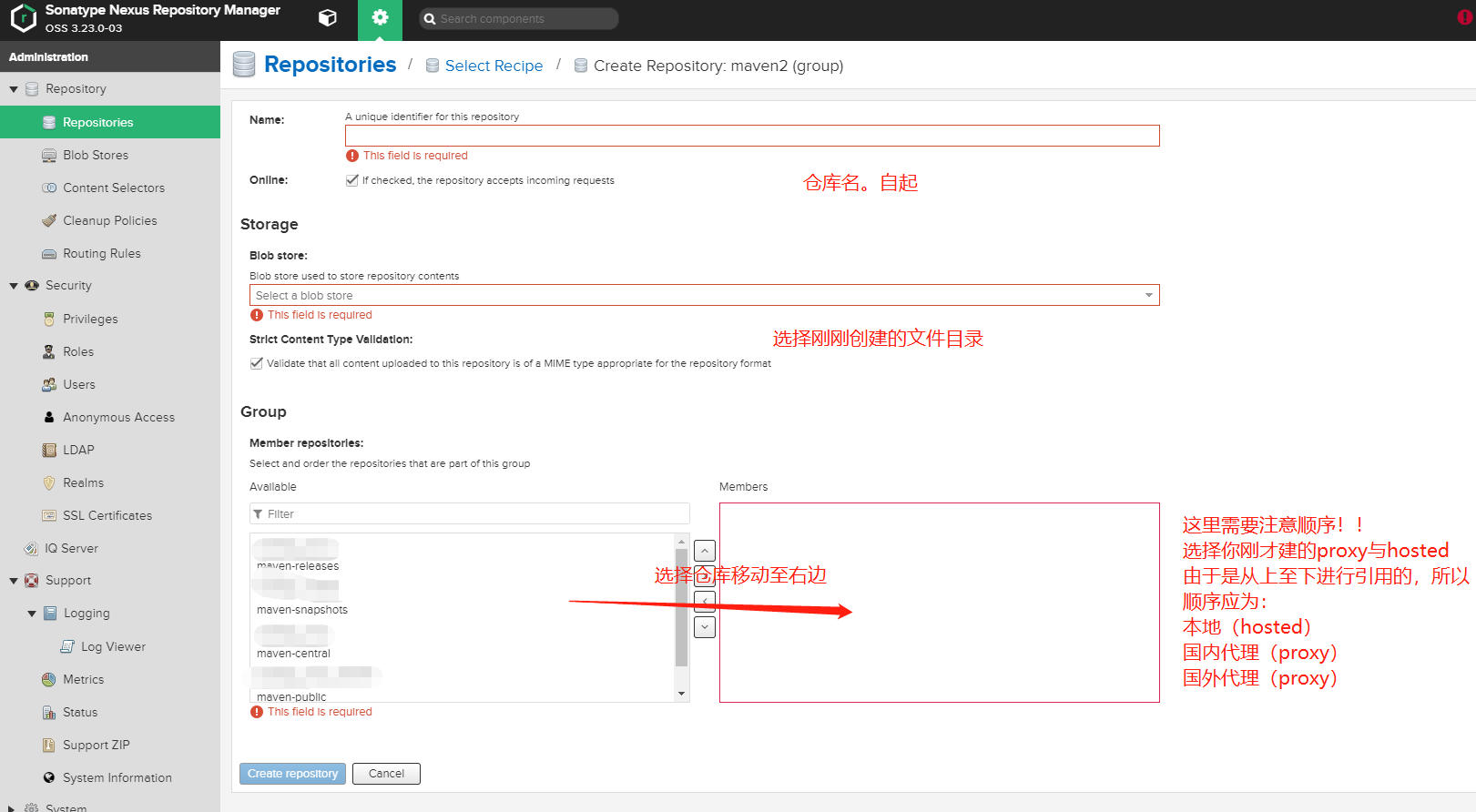Toggle Strict Content Type Validation checkbox
1476x812 pixels.
pyautogui.click(x=256, y=363)
